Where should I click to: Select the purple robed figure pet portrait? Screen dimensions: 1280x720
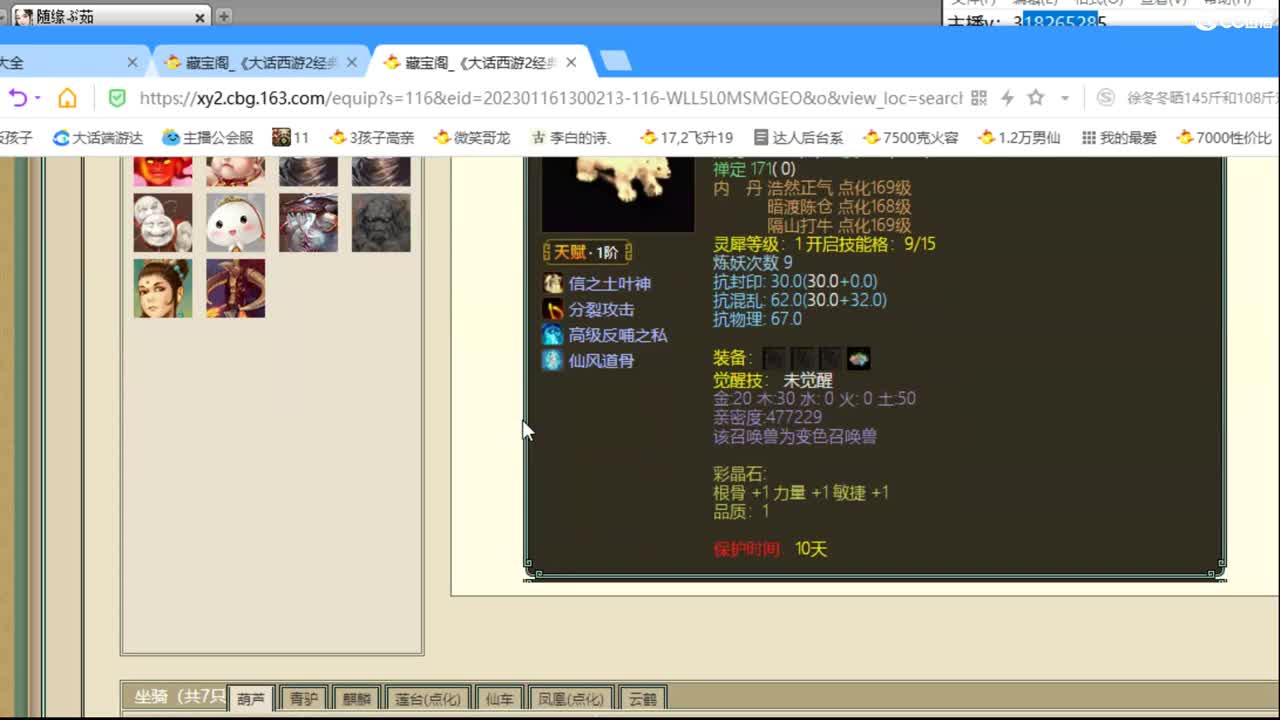pos(236,288)
